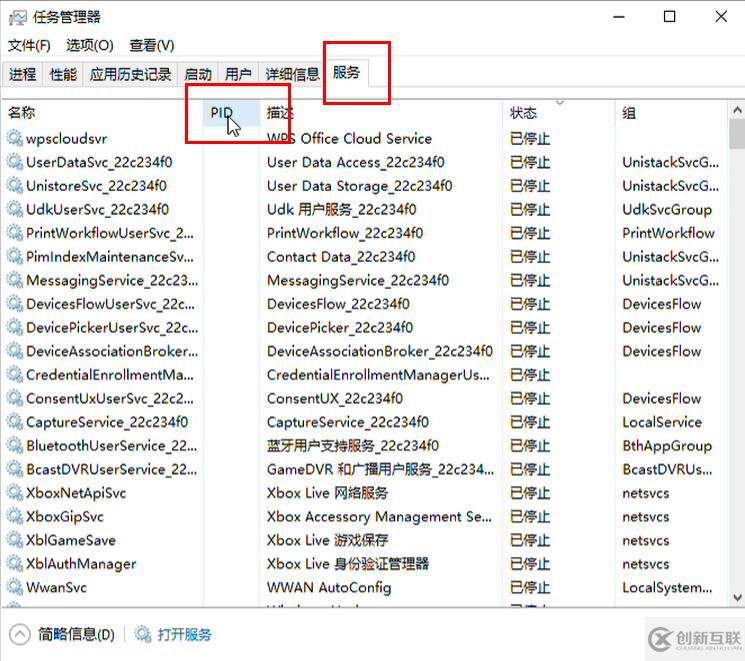Click gear icon beside XboxGipSvc
The width and height of the screenshot is (745, 661).
(x=15, y=517)
